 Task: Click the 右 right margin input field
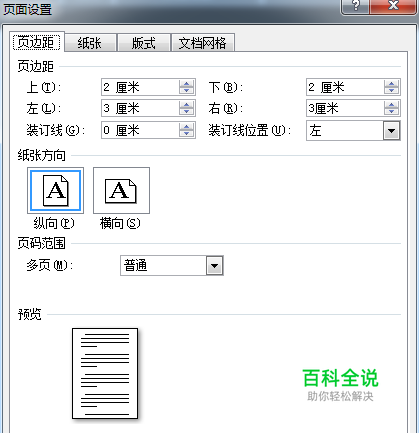345,108
